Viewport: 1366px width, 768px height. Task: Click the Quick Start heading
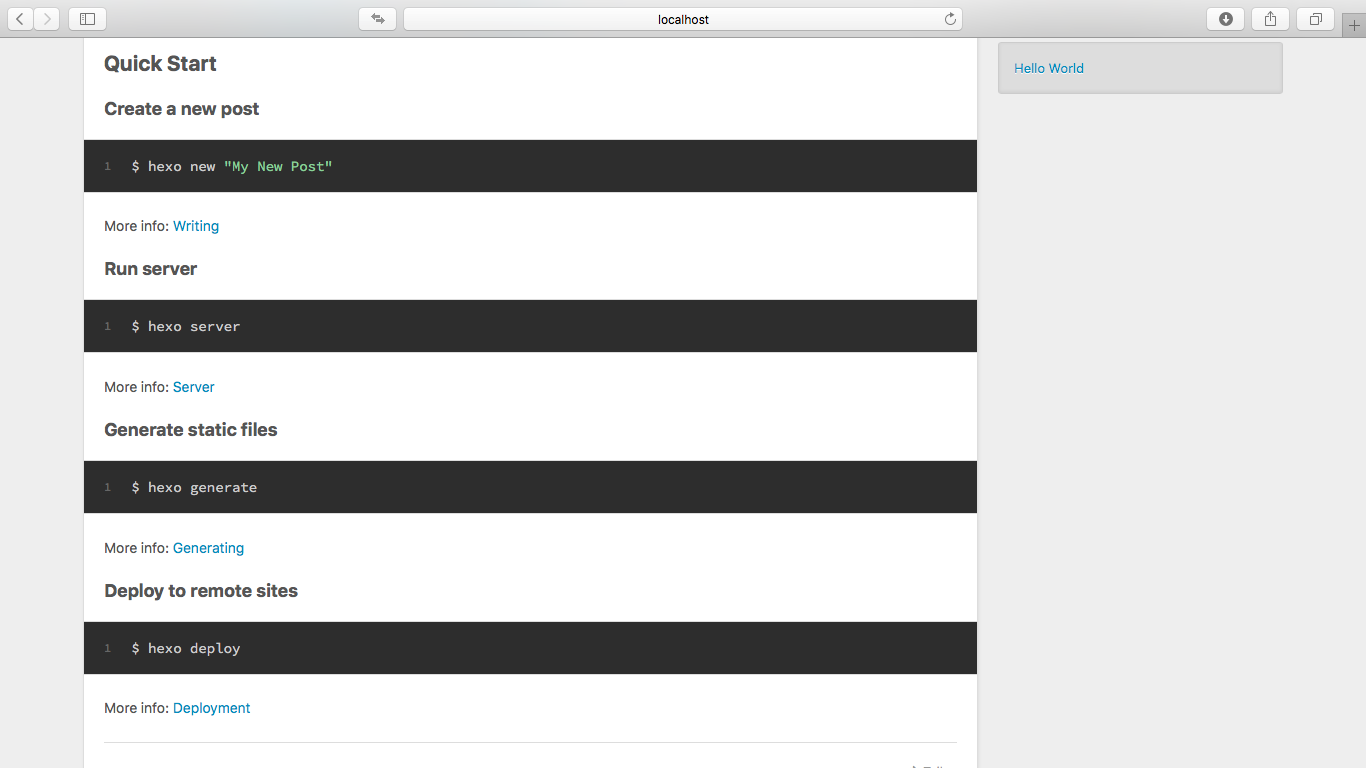pyautogui.click(x=160, y=64)
